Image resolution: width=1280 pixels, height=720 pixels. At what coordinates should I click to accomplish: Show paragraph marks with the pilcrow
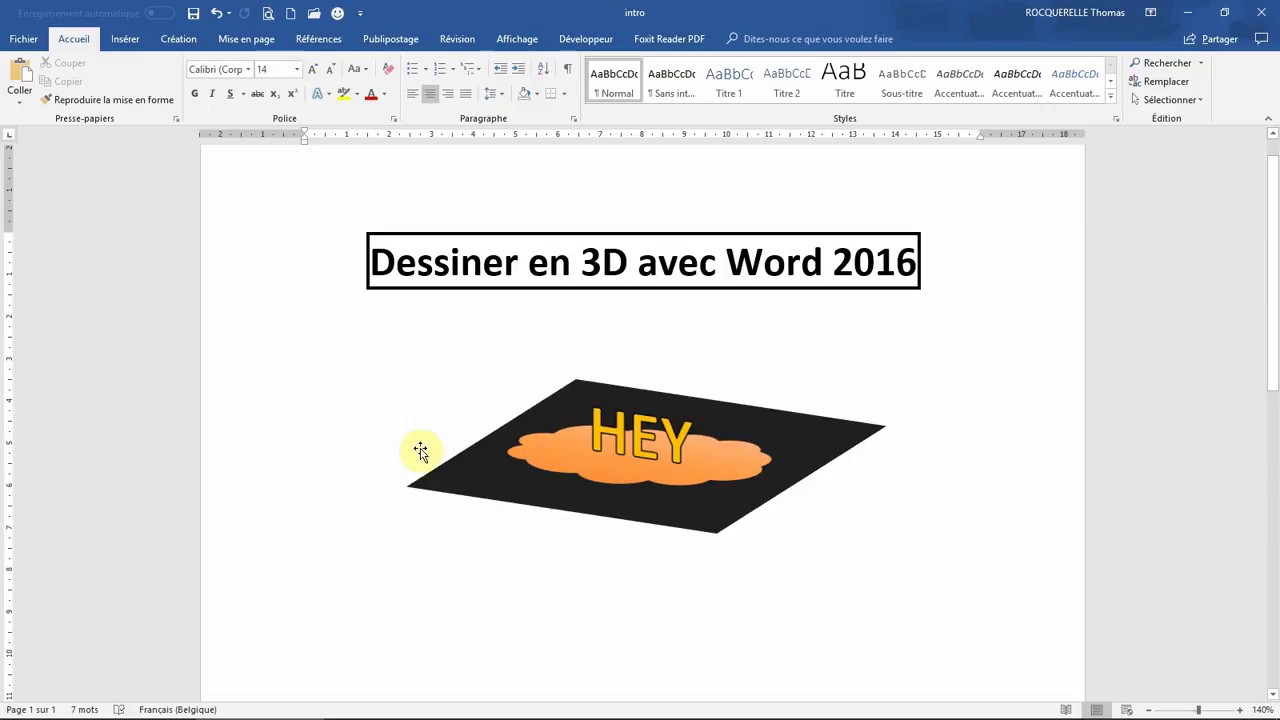[x=567, y=69]
